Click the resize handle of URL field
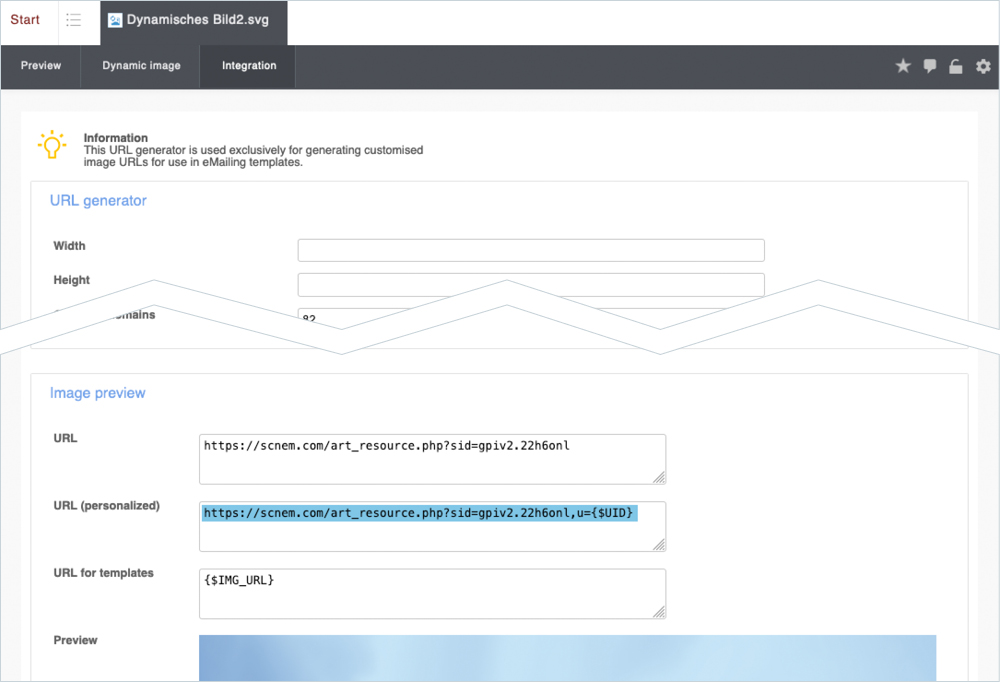Viewport: 1000px width, 682px height. [x=659, y=478]
